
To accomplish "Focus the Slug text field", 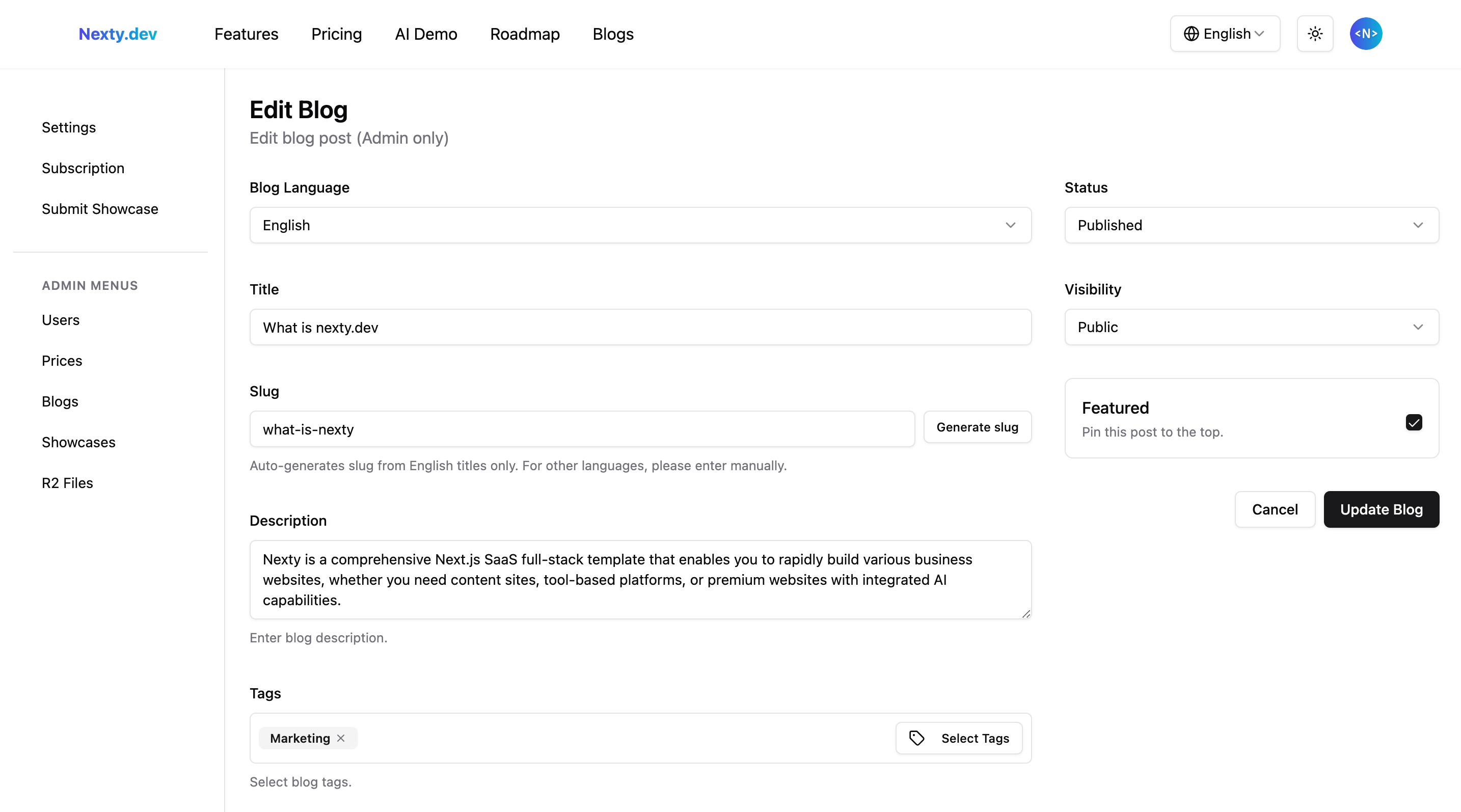I will coord(581,429).
